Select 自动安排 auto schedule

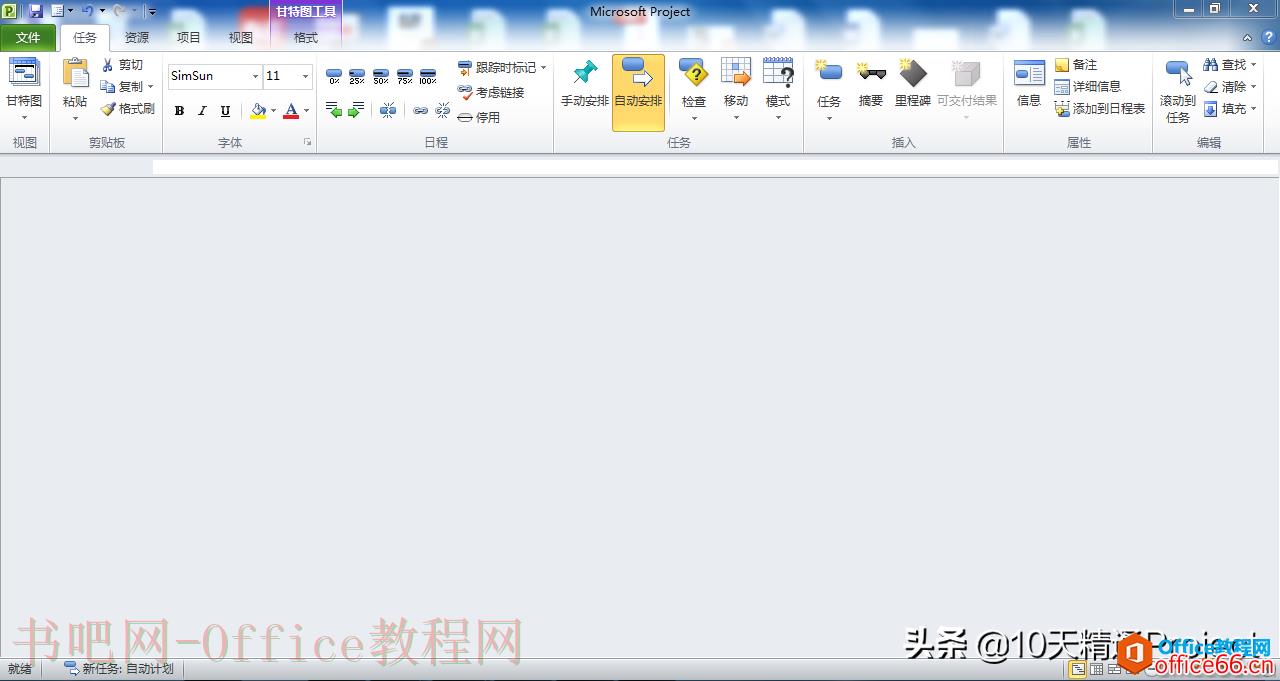click(x=638, y=92)
